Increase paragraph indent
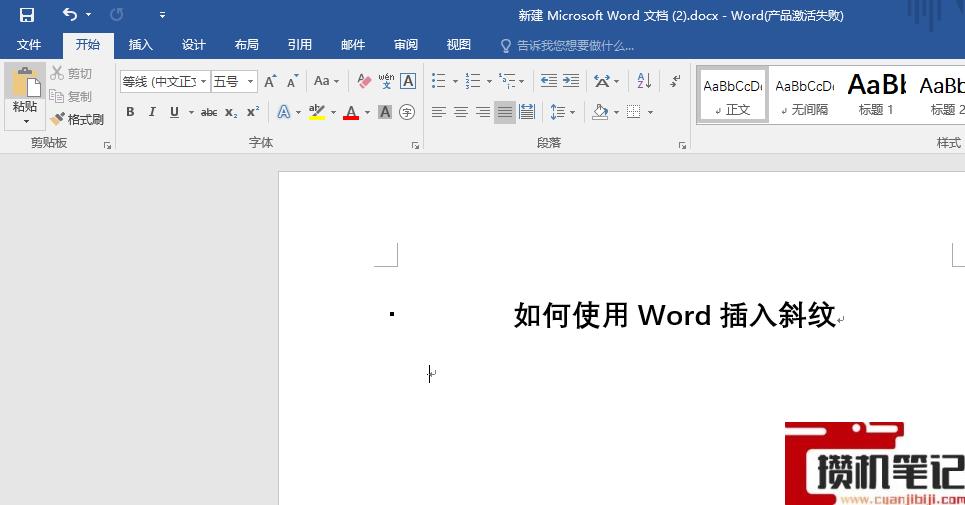This screenshot has height=505, width=965. pyautogui.click(x=571, y=81)
